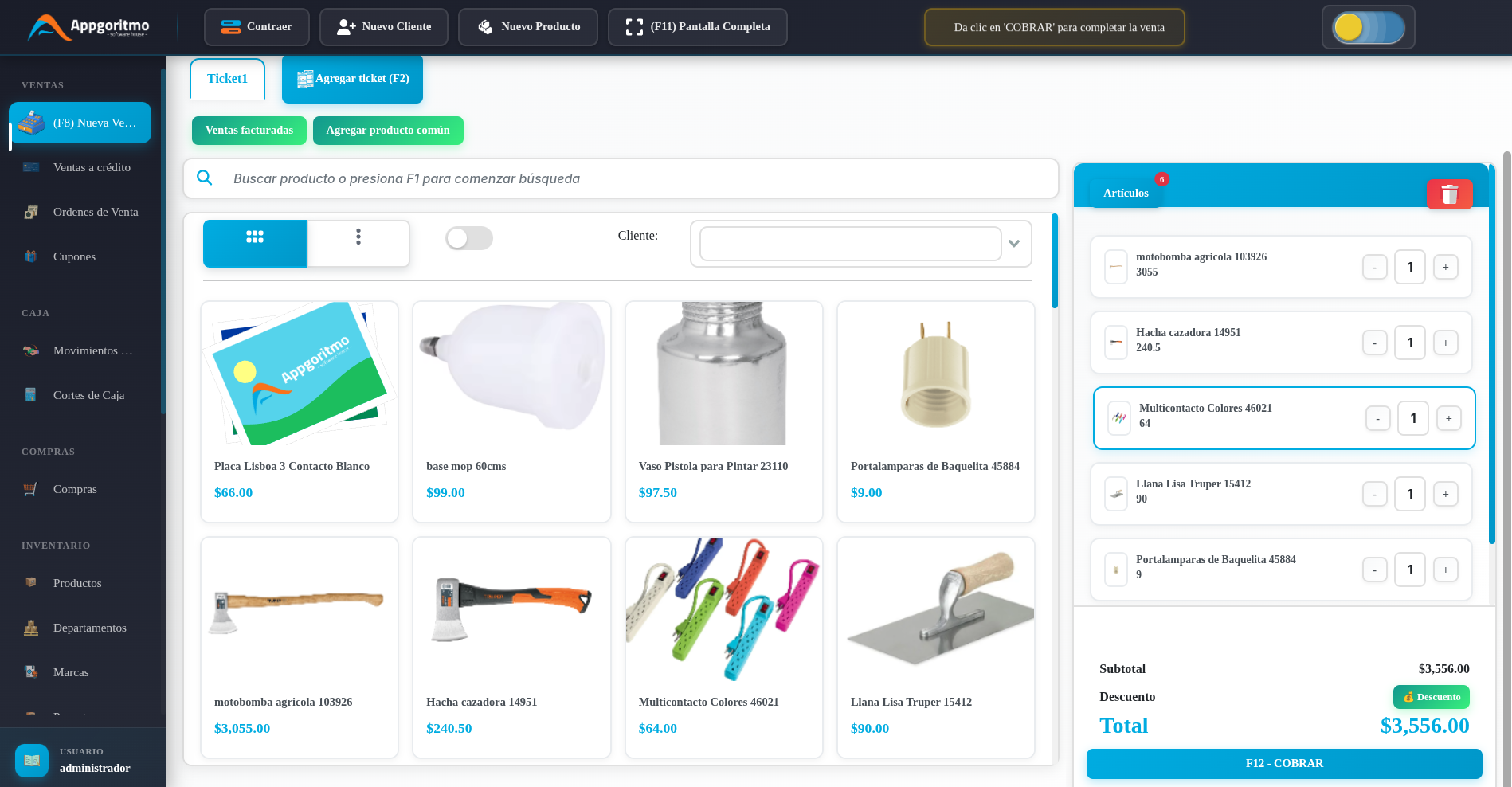Viewport: 1512px width, 787px height.
Task: Toggle the dark/light theme switch
Action: (x=1368, y=27)
